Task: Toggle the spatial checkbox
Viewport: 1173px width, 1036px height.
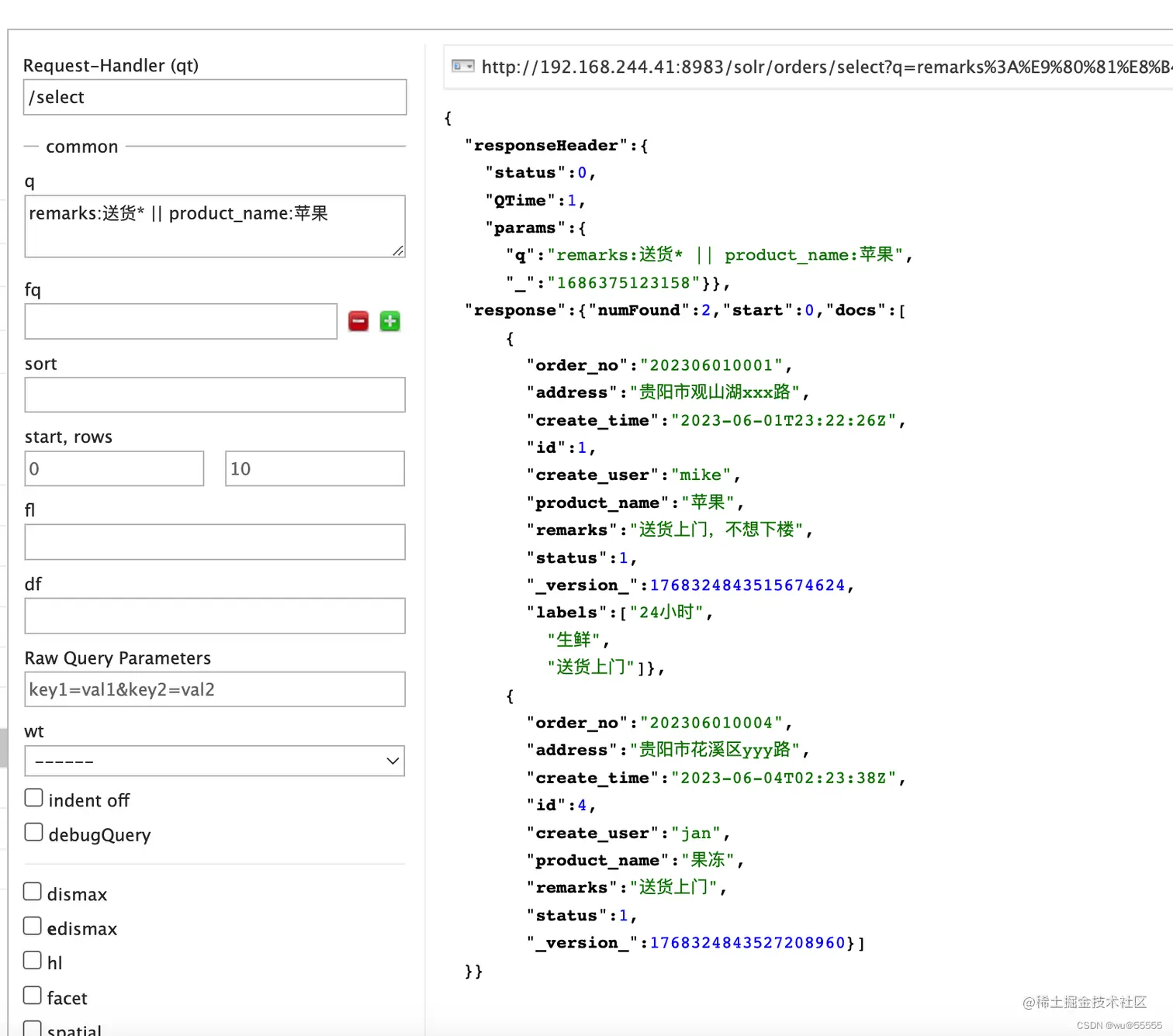Action: pos(33,1028)
